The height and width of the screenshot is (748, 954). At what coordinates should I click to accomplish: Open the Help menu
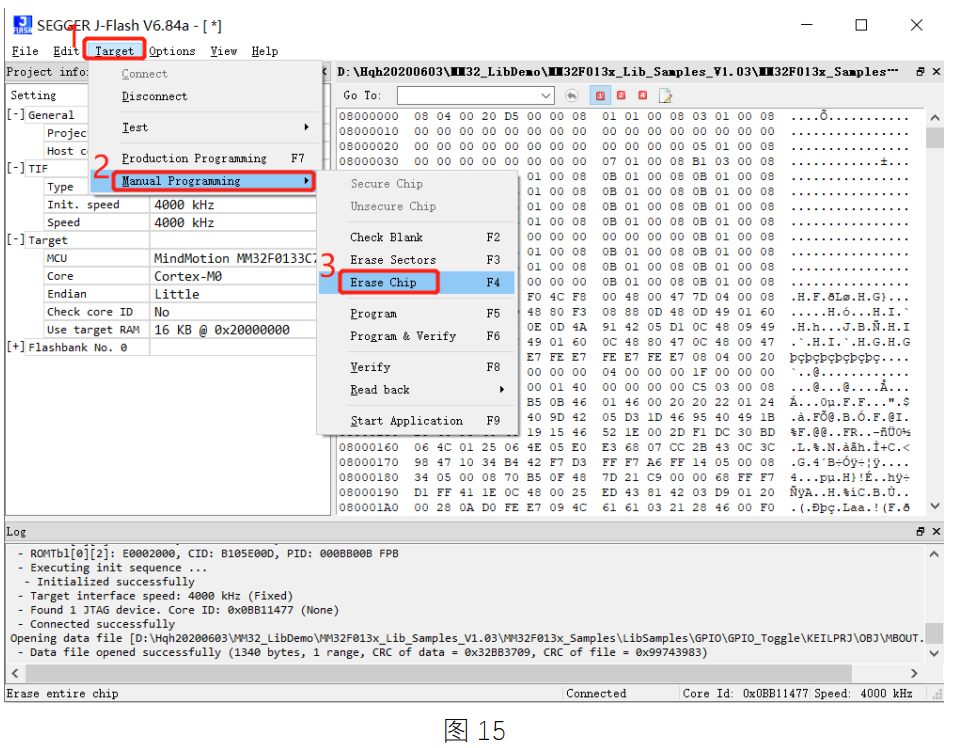[x=265, y=51]
